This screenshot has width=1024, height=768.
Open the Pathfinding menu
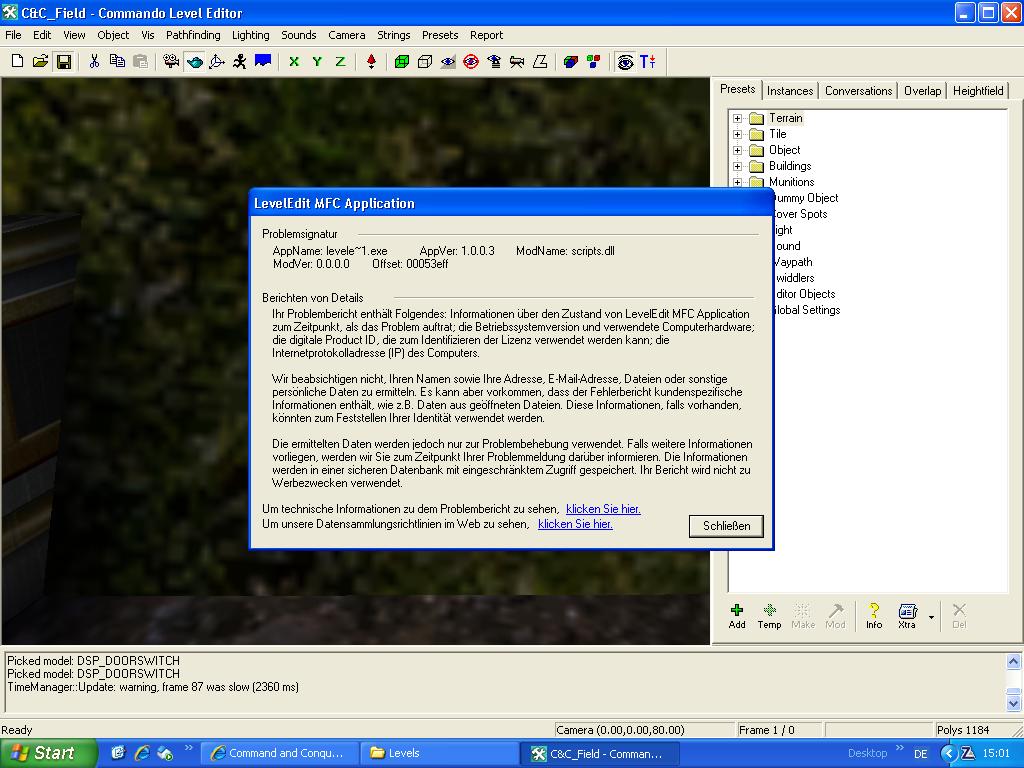point(193,35)
